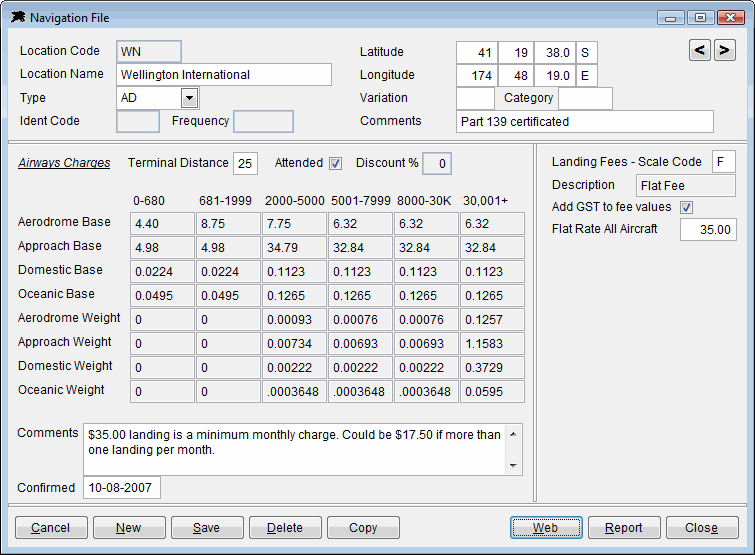This screenshot has width=755, height=555.
Task: Select Domestic Base 0-680 cell 0.0224
Action: point(162,272)
